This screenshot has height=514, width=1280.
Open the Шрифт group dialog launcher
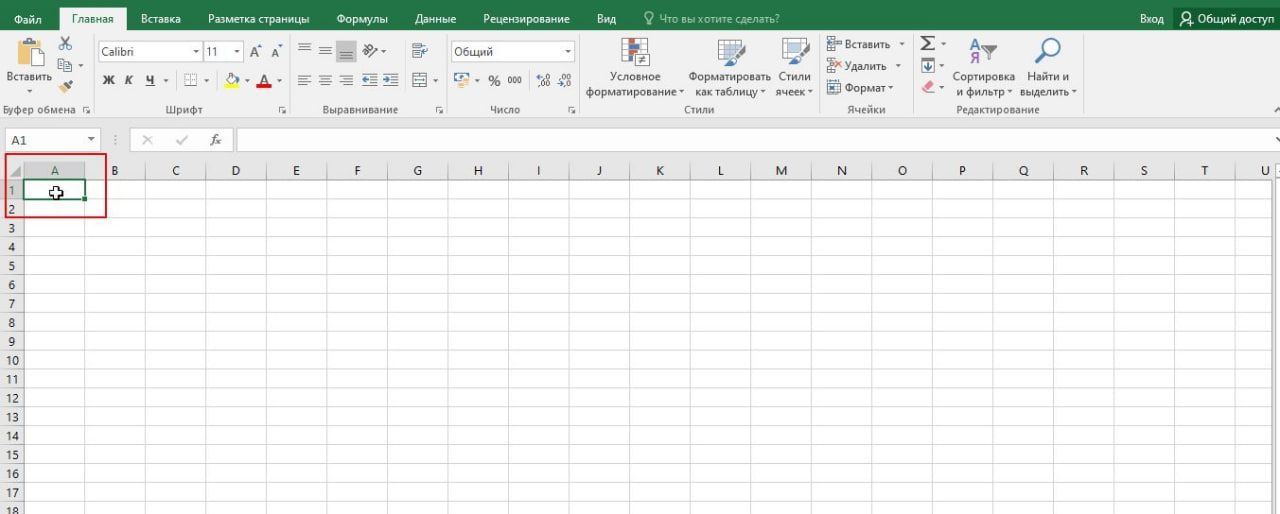pos(282,110)
